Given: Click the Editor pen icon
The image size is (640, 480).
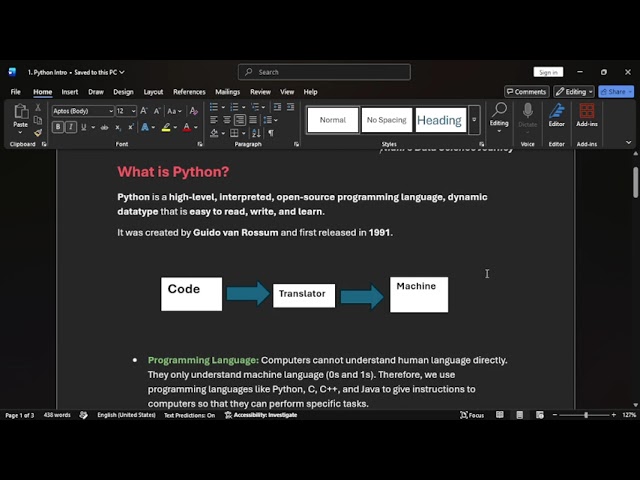Looking at the screenshot, I should click(x=556, y=111).
